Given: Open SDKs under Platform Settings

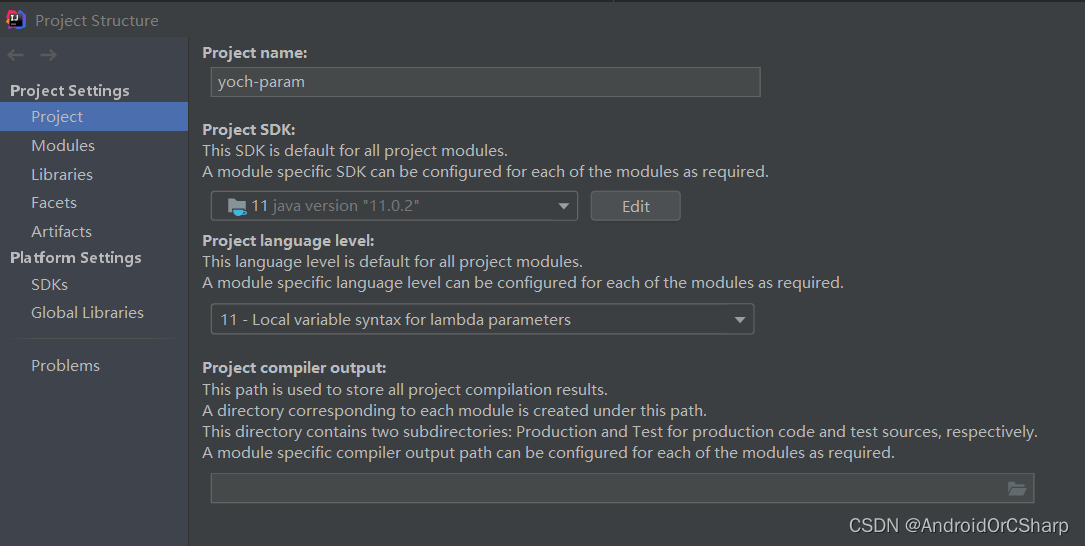Looking at the screenshot, I should pyautogui.click(x=49, y=285).
